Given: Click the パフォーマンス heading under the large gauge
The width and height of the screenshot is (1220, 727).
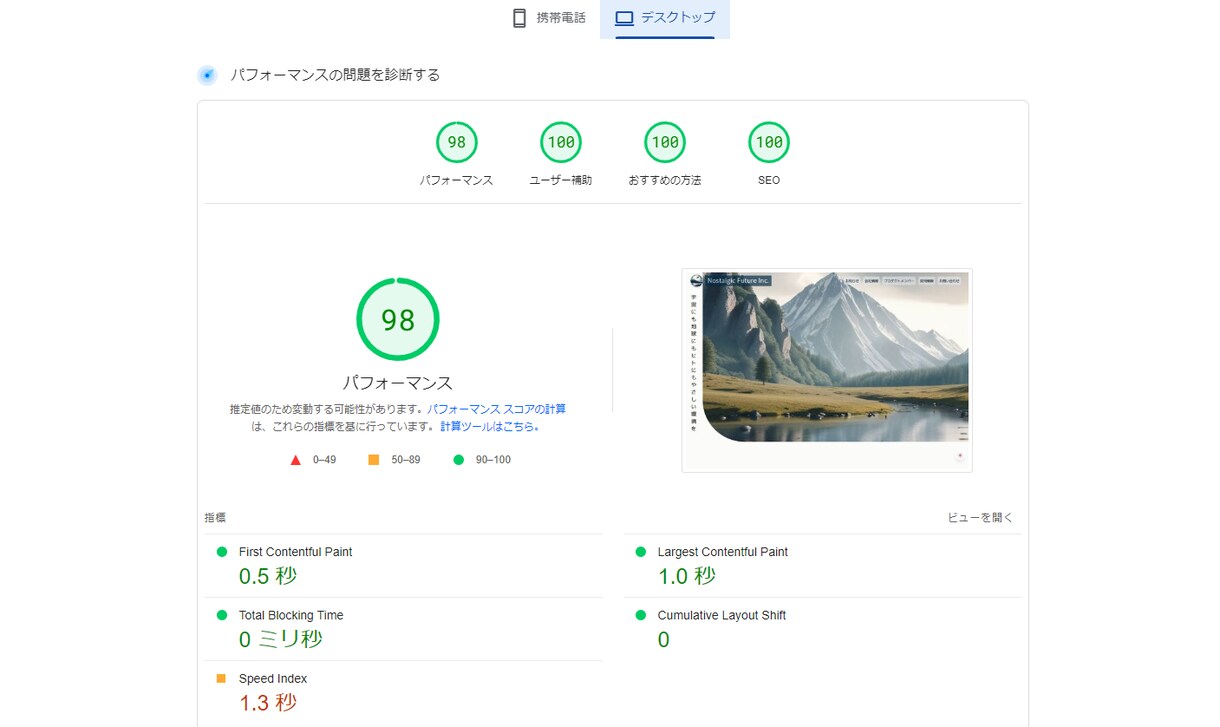Looking at the screenshot, I should click(398, 383).
